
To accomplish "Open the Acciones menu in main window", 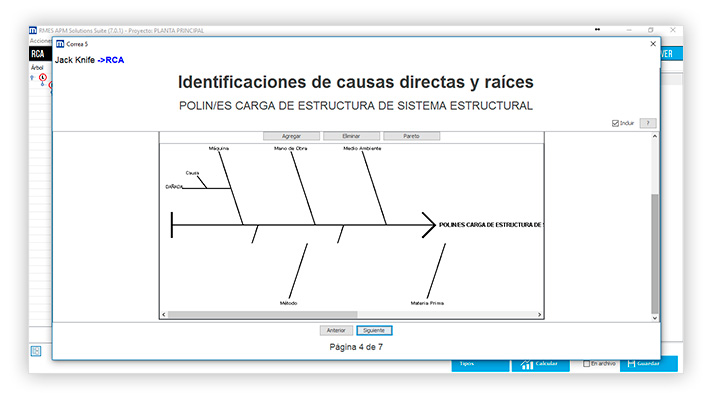I will tap(40, 41).
